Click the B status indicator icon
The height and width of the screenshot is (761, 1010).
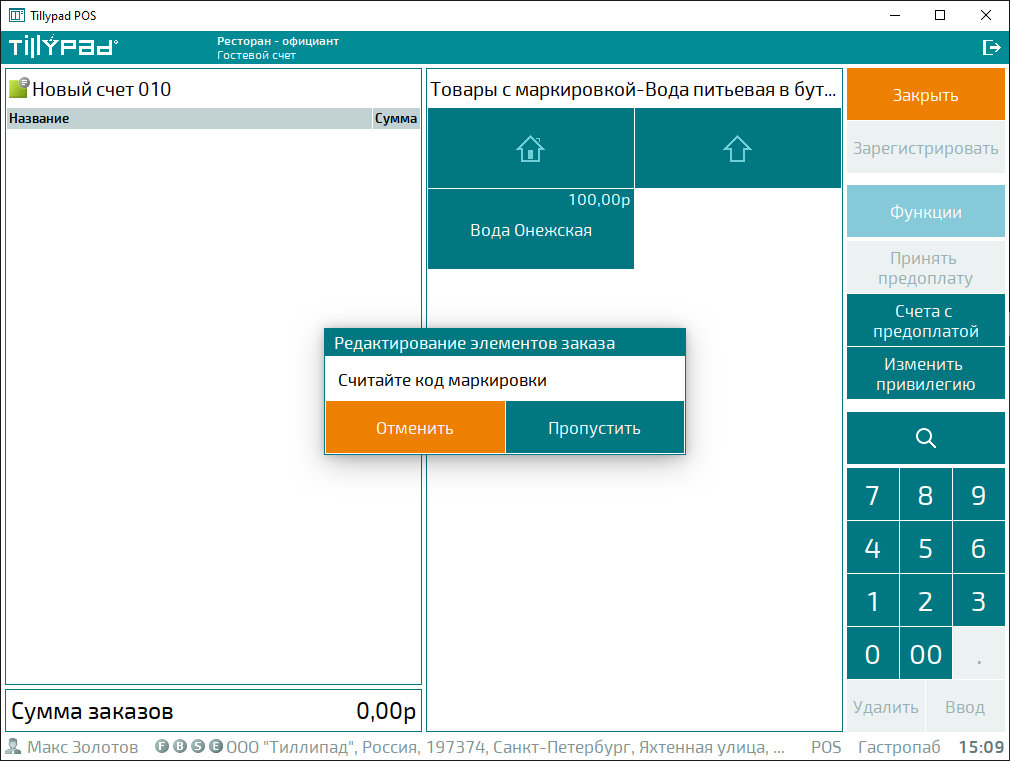coord(180,746)
